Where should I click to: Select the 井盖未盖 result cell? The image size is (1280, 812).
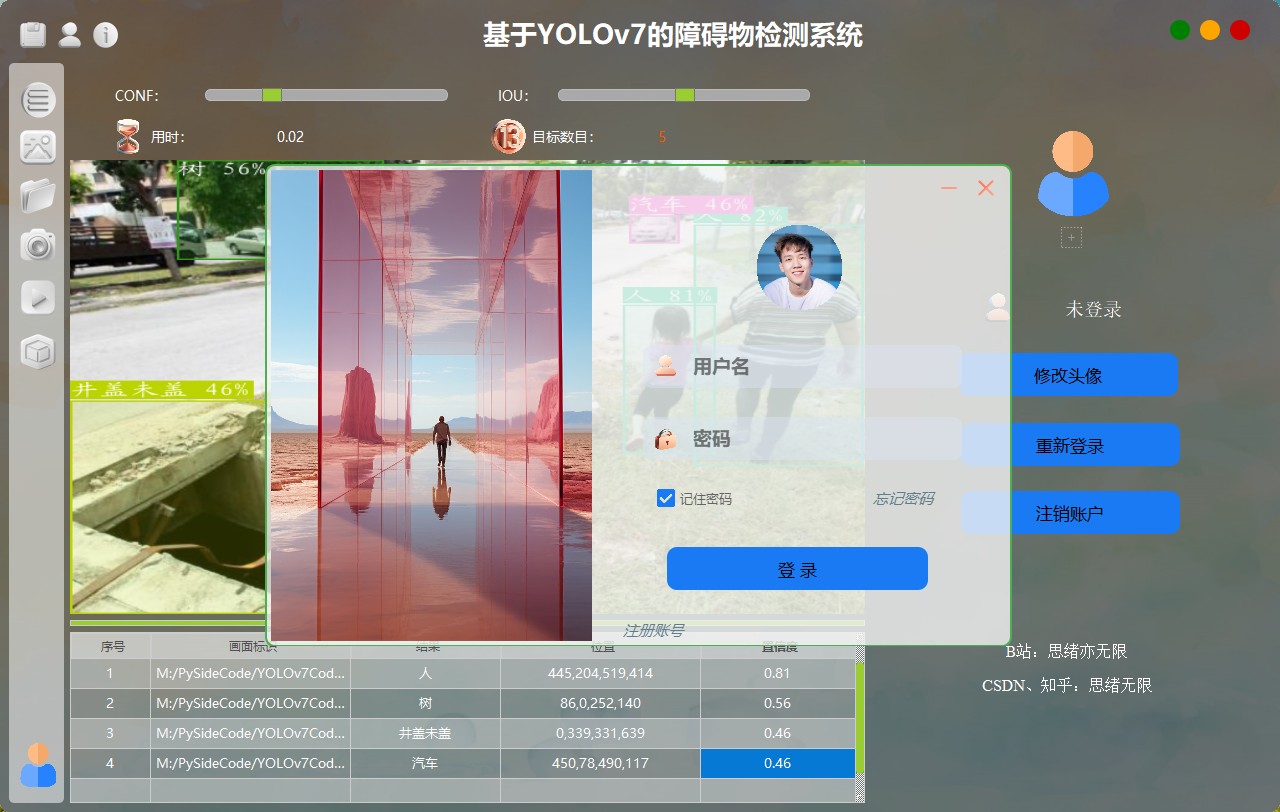(426, 733)
